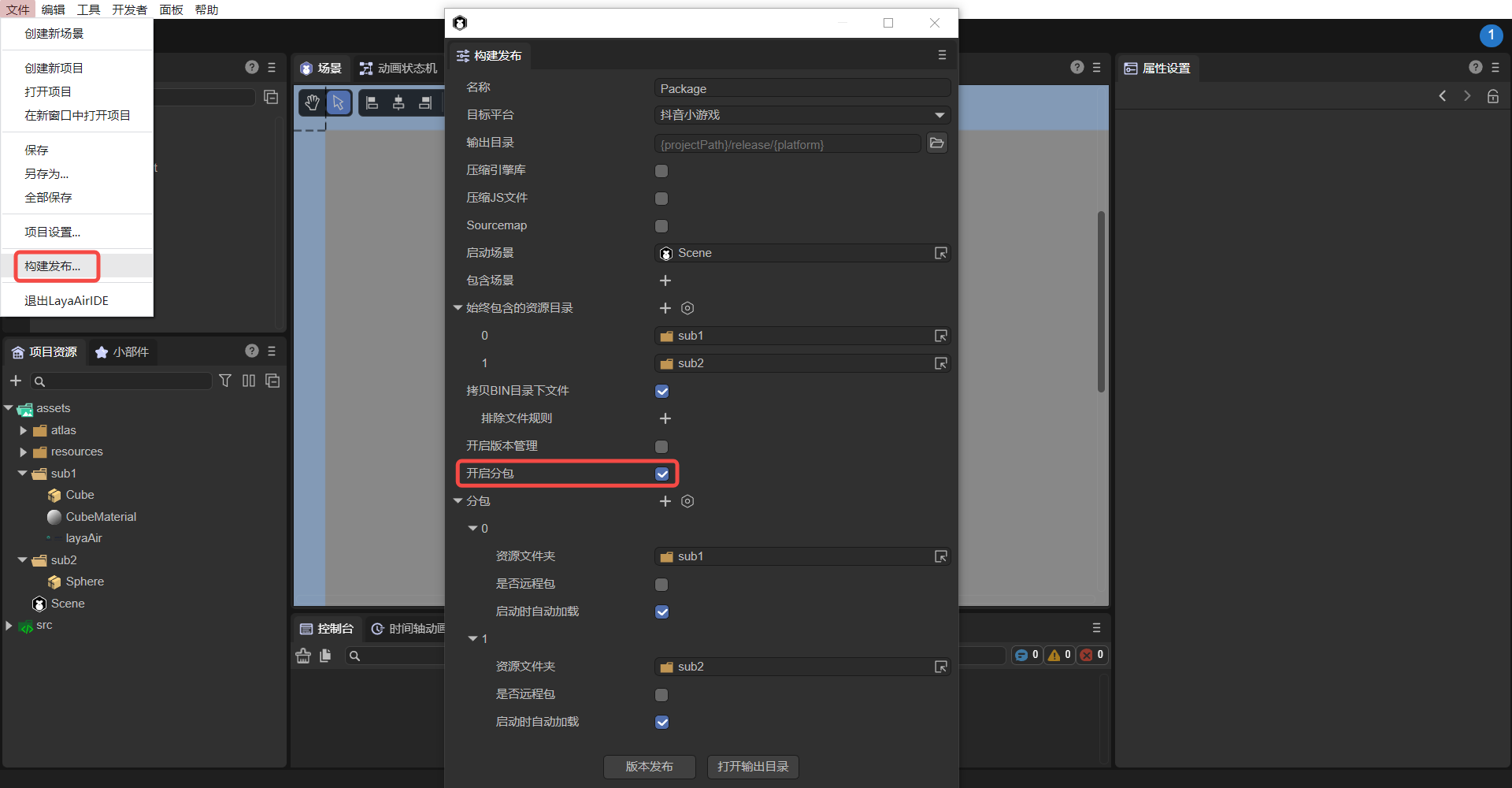Viewport: 1512px width, 788px height.
Task: Click the 名称 Package input field
Action: coord(802,89)
